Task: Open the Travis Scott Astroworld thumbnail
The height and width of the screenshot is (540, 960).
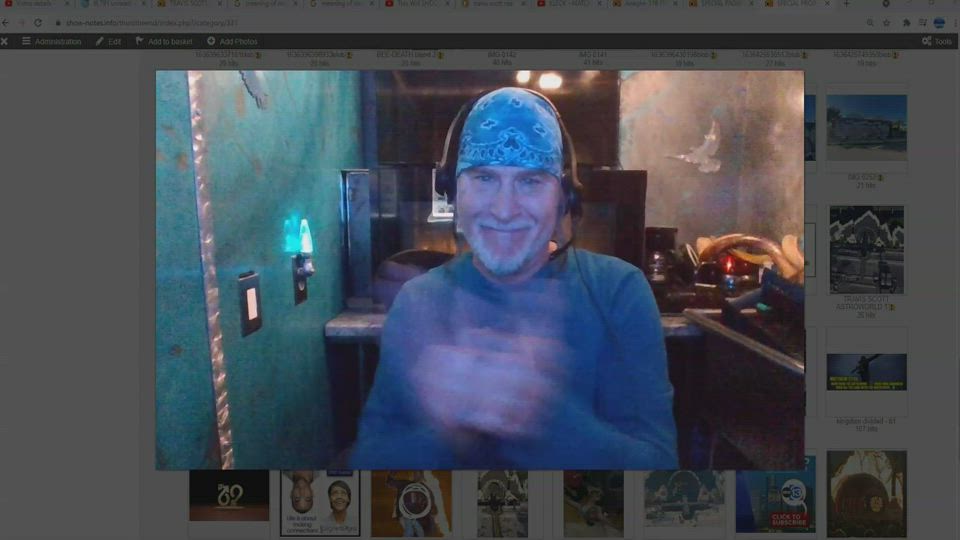Action: point(866,250)
